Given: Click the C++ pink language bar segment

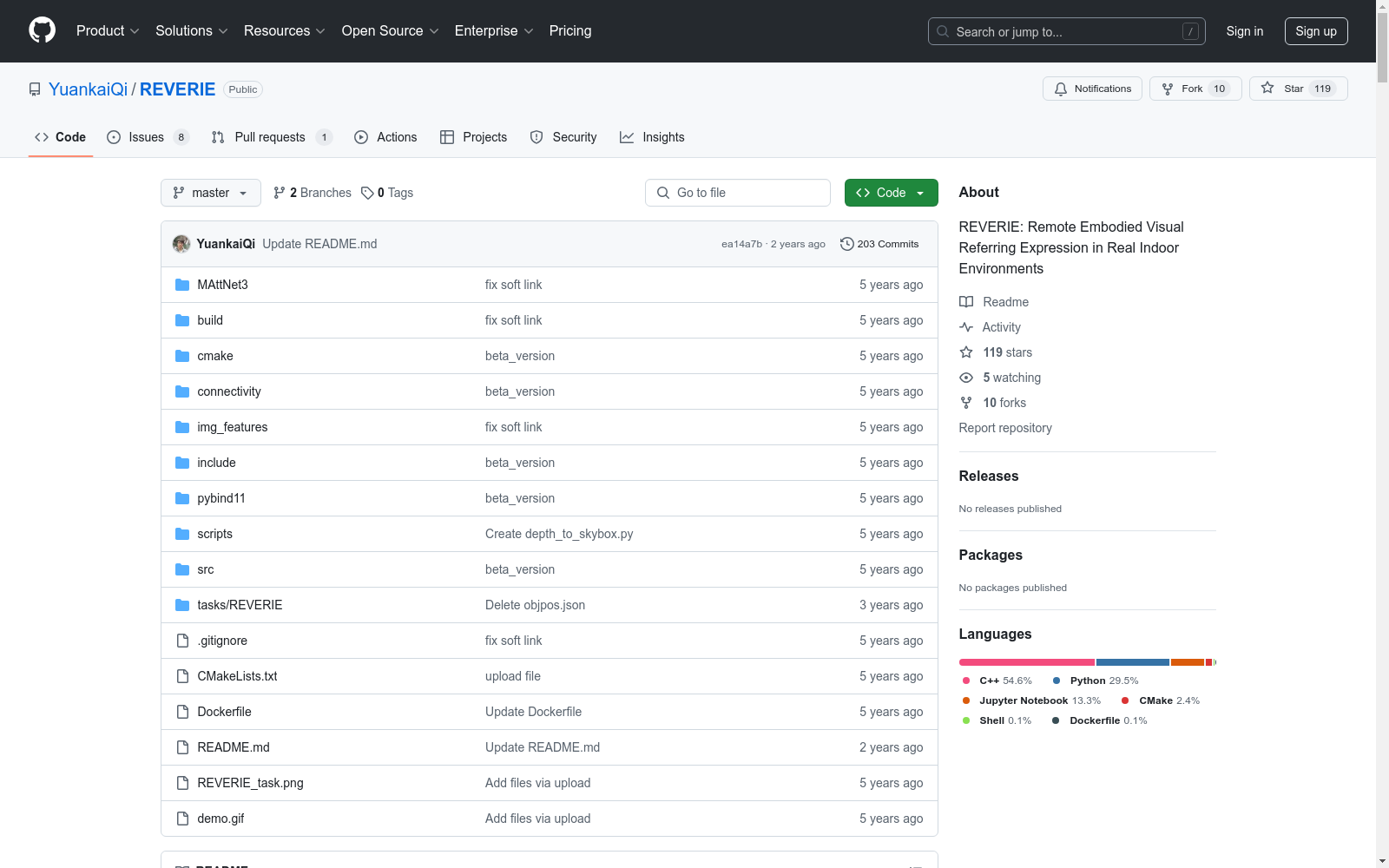Looking at the screenshot, I should pos(1027,662).
